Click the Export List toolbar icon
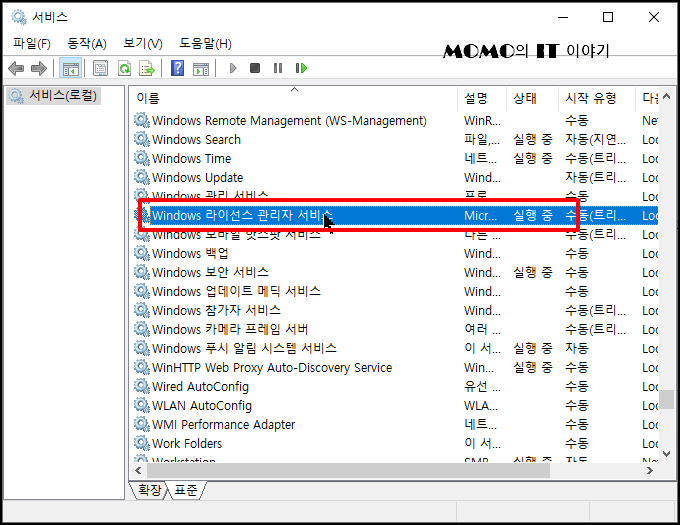The image size is (680, 525). [x=147, y=68]
